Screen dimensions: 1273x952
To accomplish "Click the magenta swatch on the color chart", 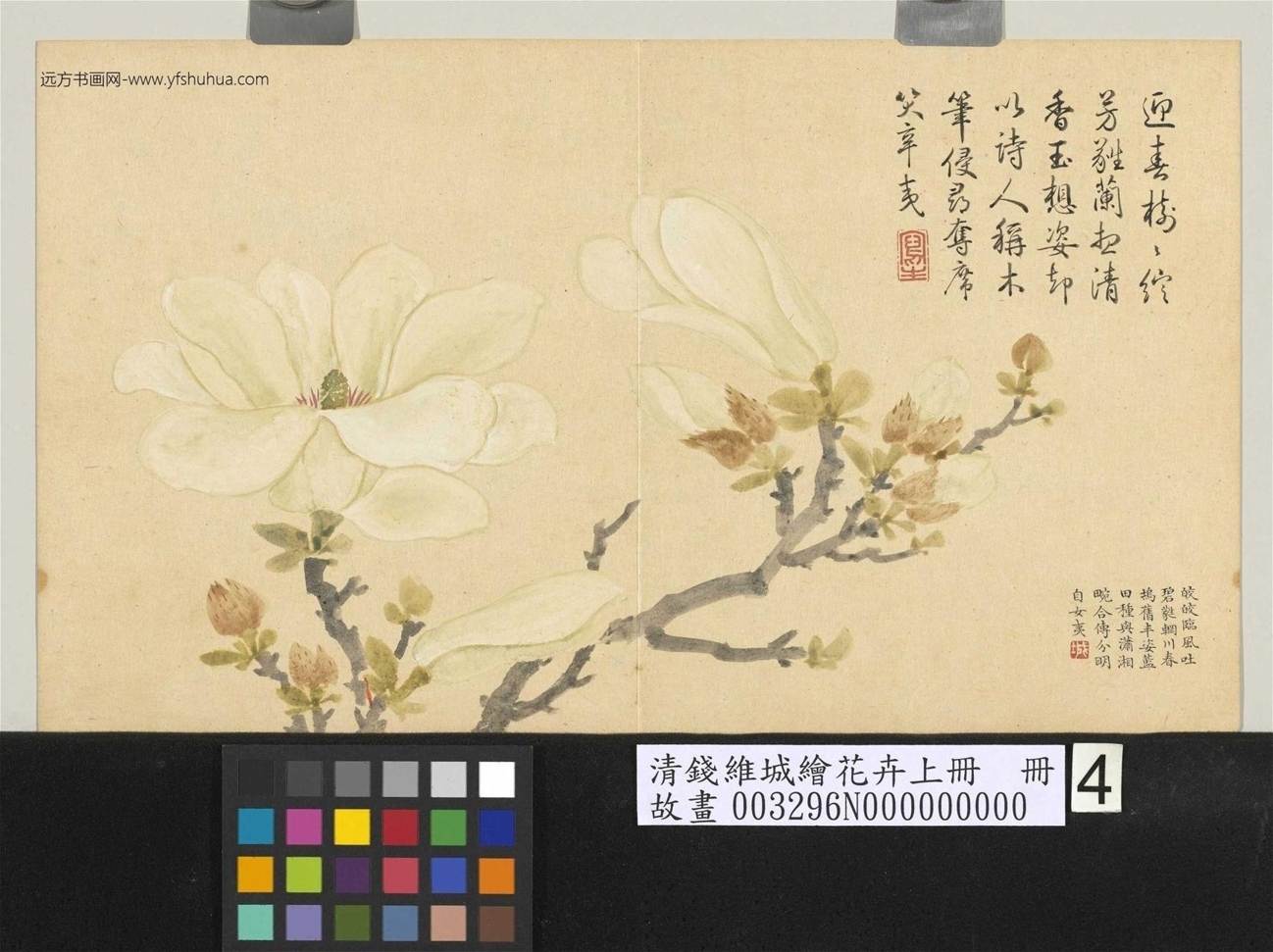I will click(304, 827).
